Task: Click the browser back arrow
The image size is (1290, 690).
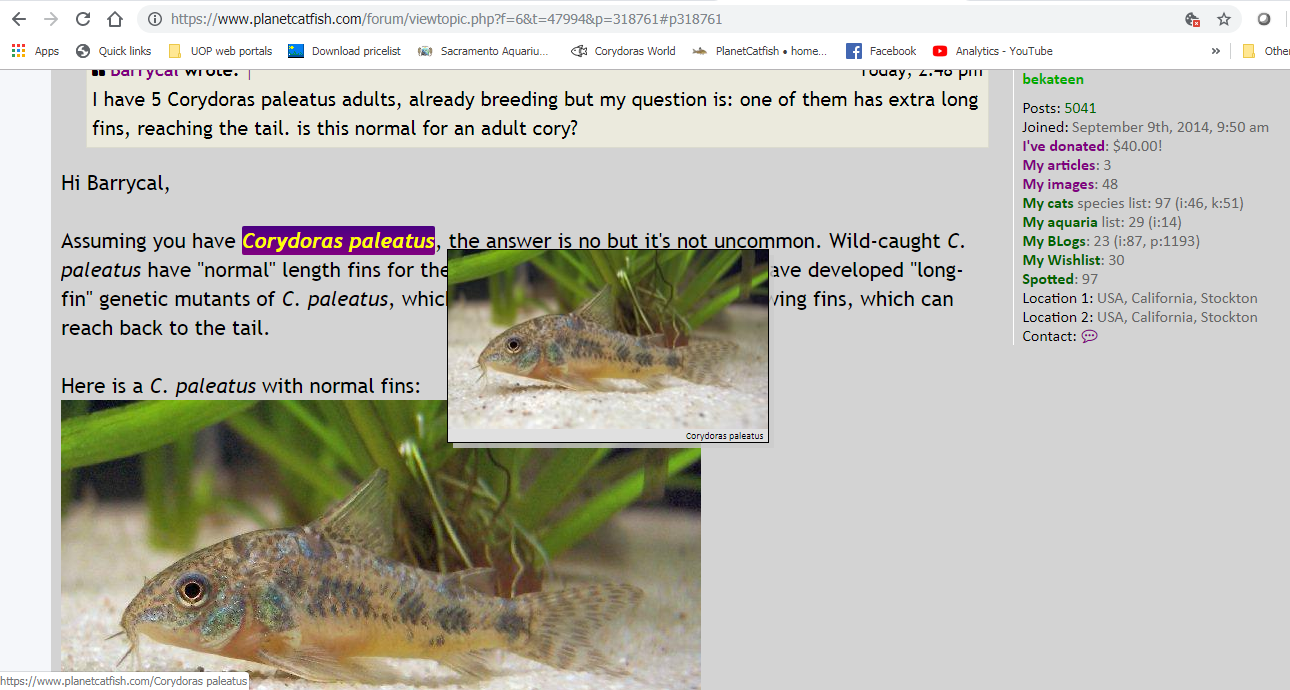Action: (19, 19)
